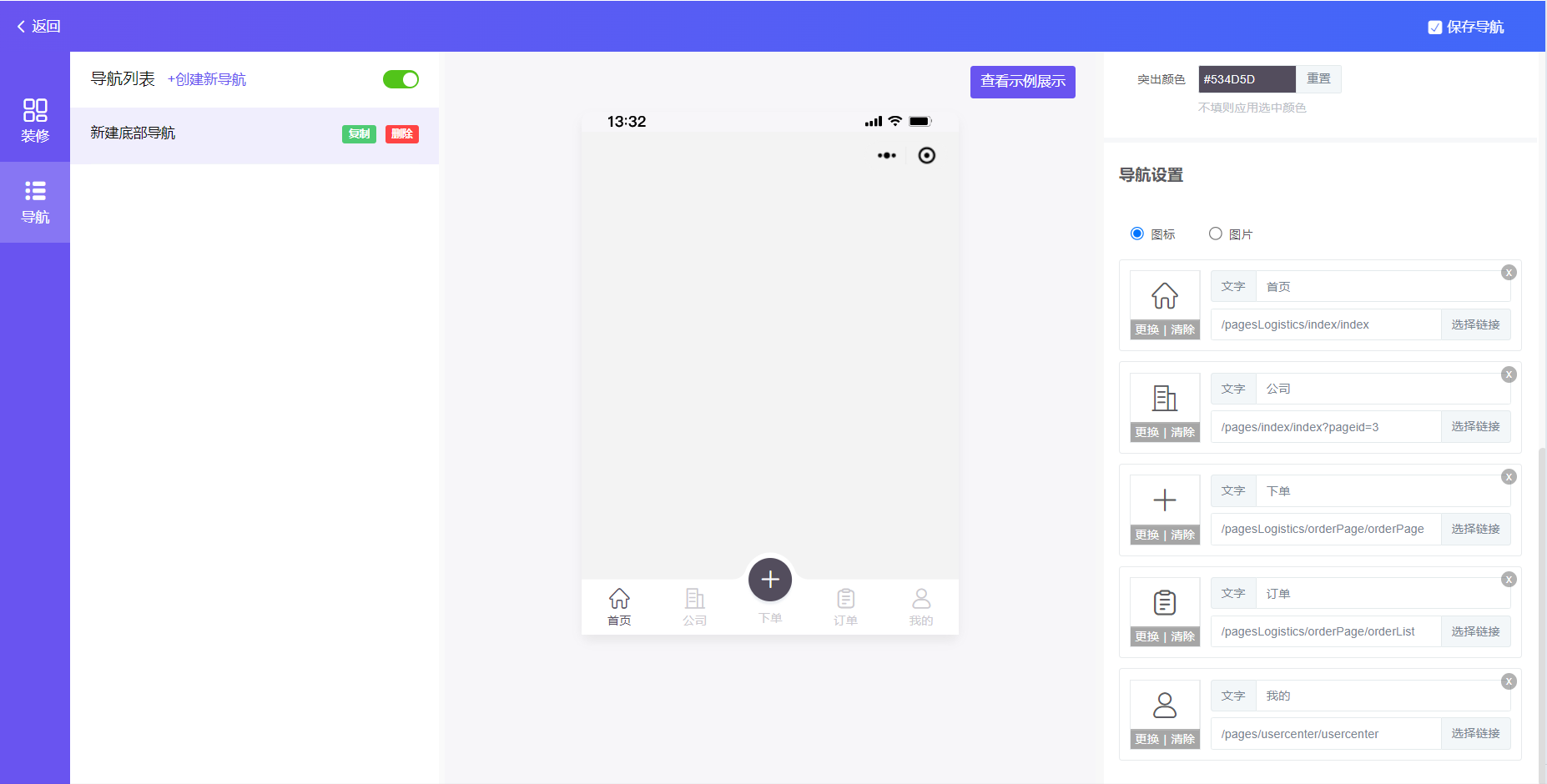Select the 图标 radio option
This screenshot has height=784, width=1547.
(1136, 234)
